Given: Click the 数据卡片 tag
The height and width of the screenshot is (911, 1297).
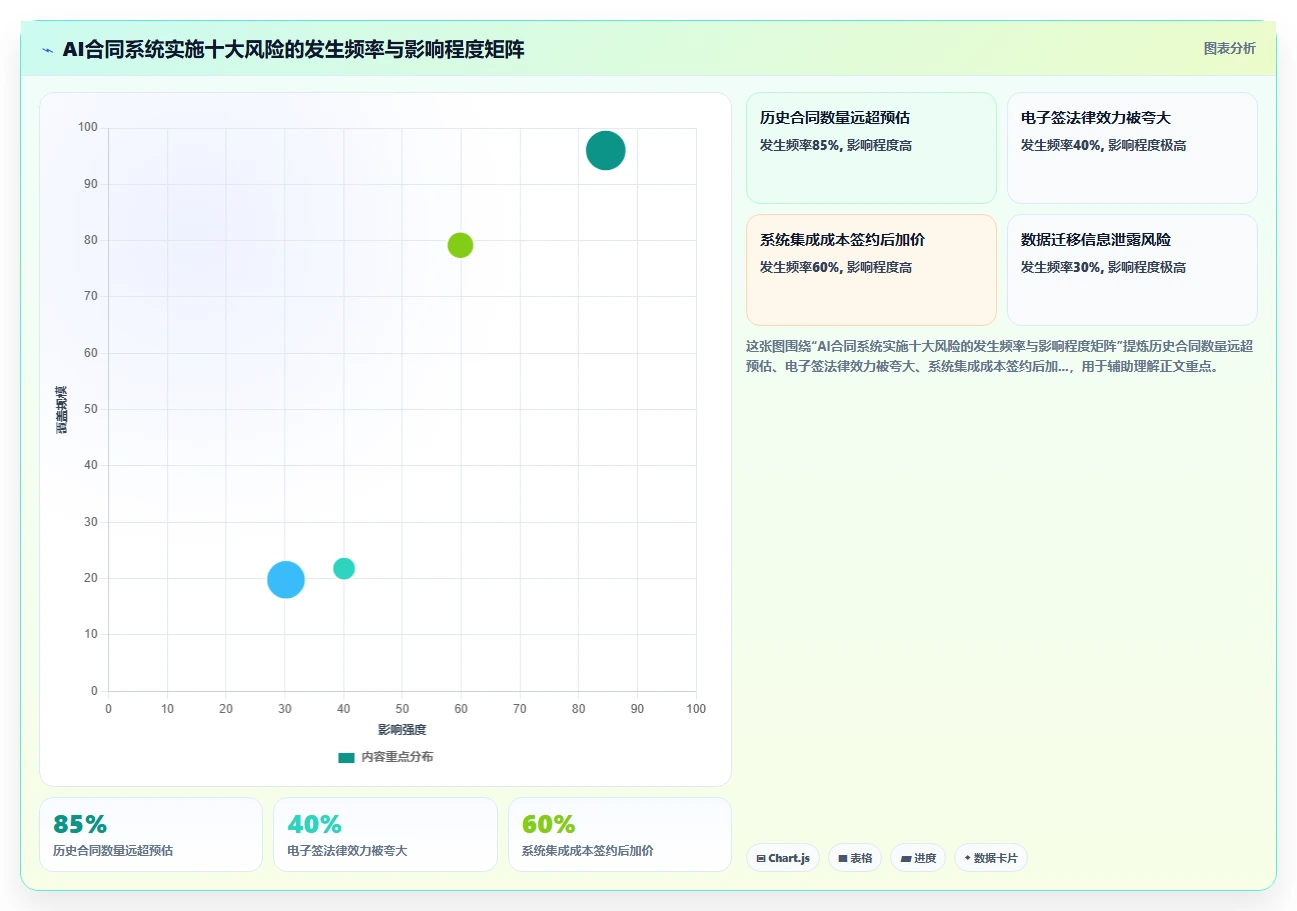Looking at the screenshot, I should click(991, 858).
